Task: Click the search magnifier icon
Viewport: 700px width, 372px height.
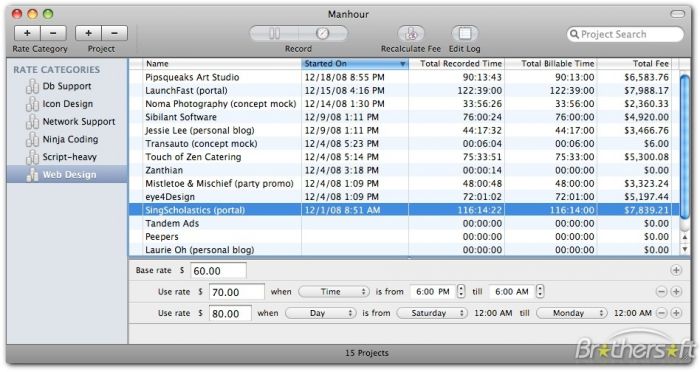Action: pyautogui.click(x=574, y=34)
